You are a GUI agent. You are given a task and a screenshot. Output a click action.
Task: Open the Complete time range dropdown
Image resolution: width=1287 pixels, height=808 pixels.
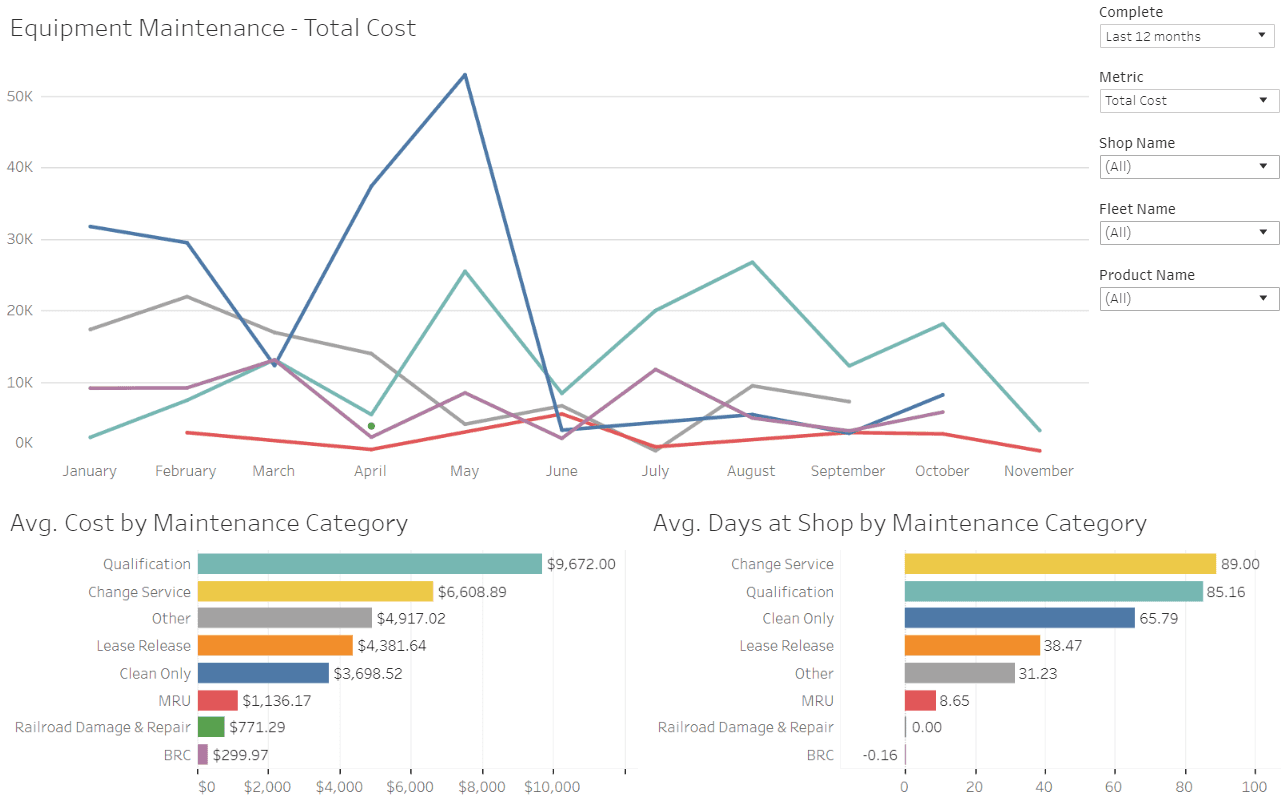pos(1186,36)
